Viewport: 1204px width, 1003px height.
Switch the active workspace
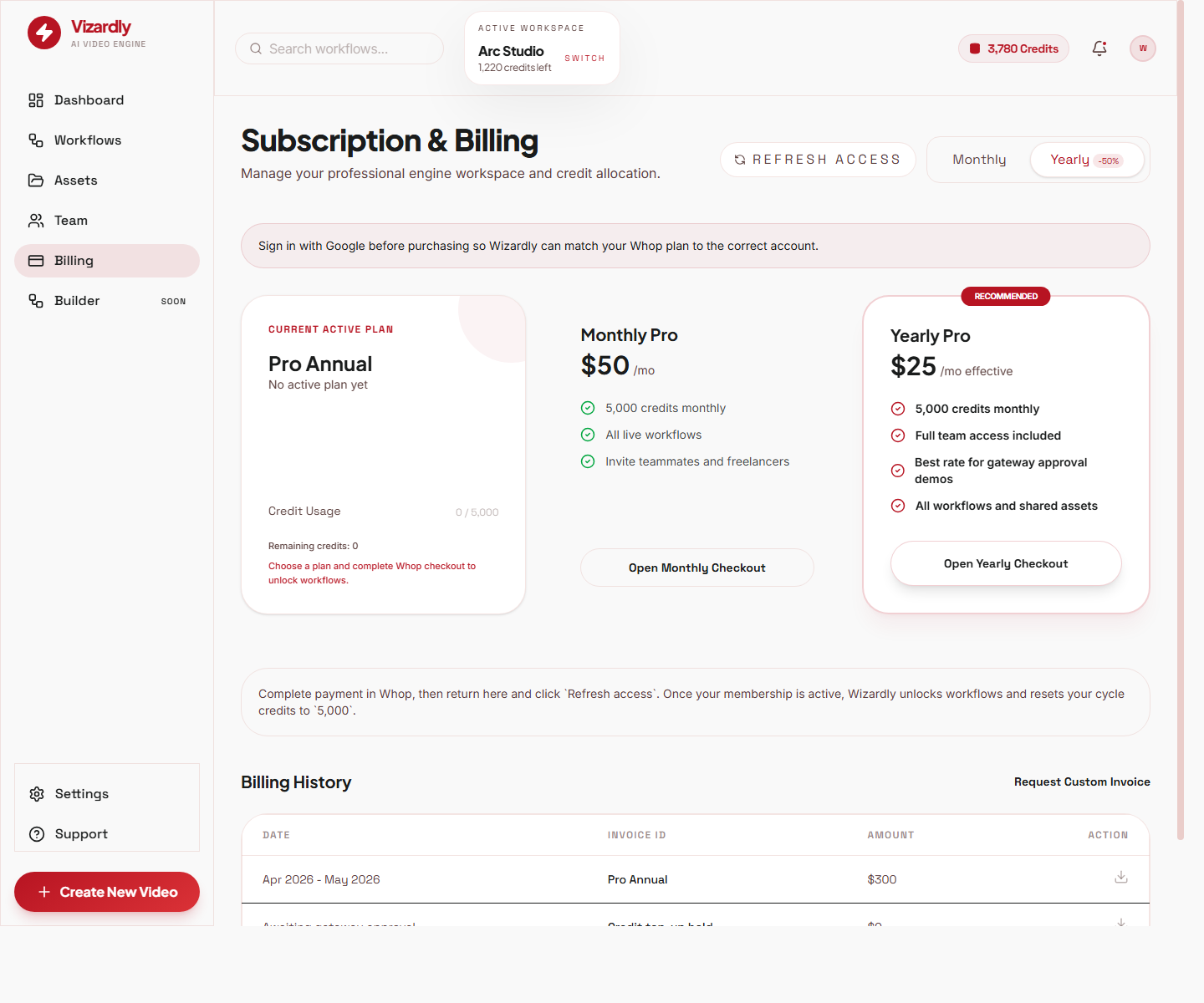coord(584,59)
